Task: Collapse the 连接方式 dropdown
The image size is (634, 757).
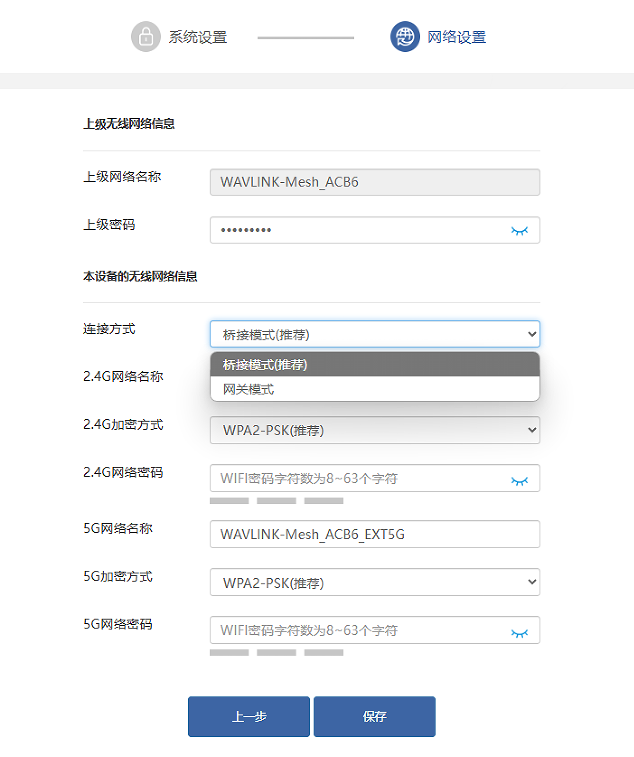Action: (374, 334)
